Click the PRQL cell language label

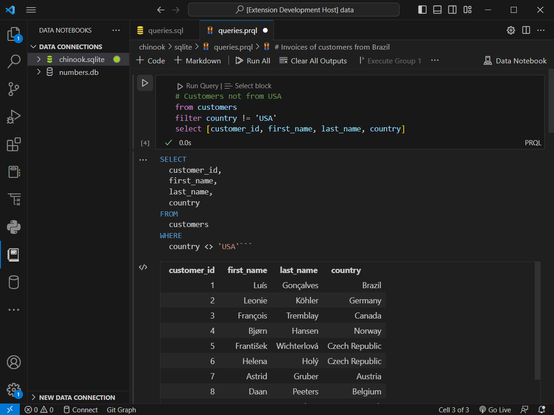pos(532,143)
